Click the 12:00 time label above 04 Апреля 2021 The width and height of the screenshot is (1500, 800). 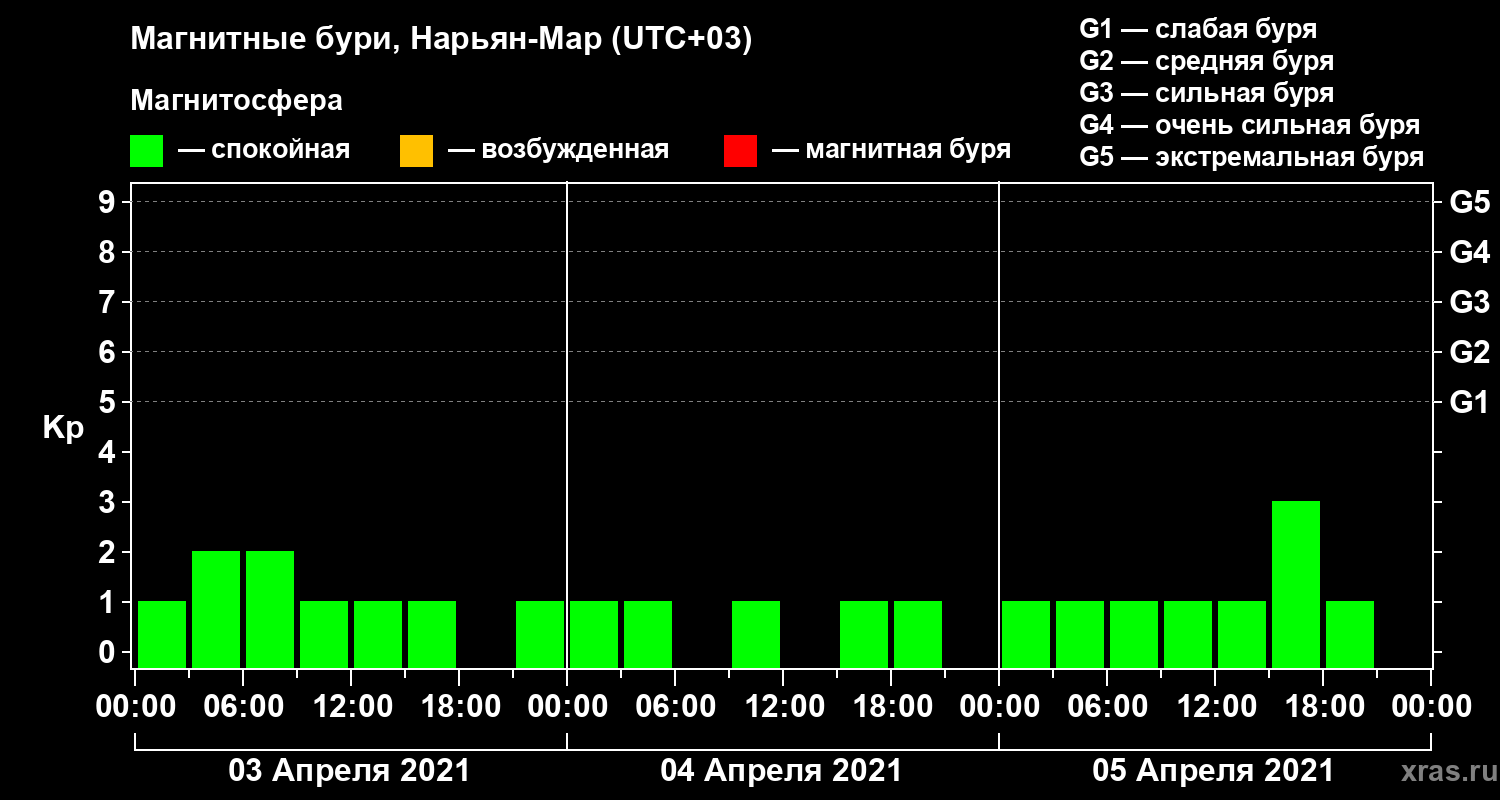coord(783,707)
